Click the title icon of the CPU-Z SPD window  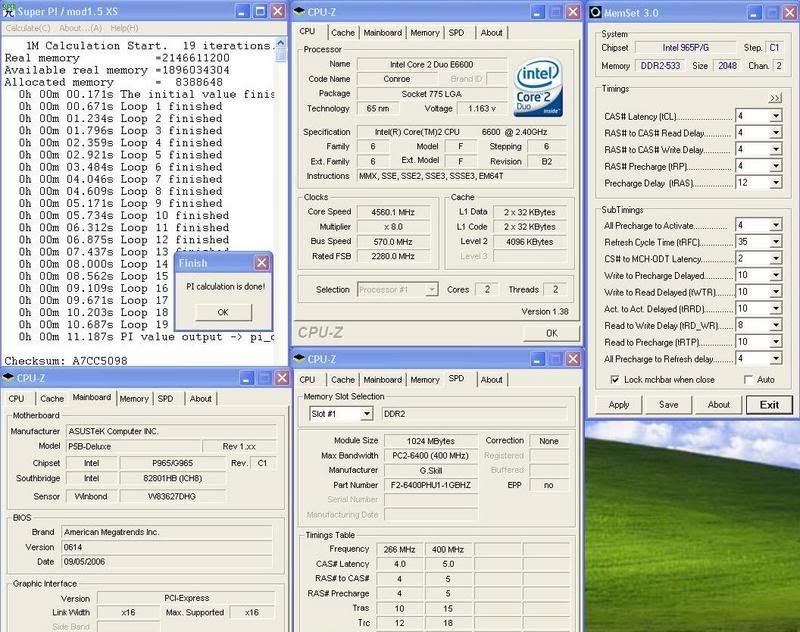(300, 359)
